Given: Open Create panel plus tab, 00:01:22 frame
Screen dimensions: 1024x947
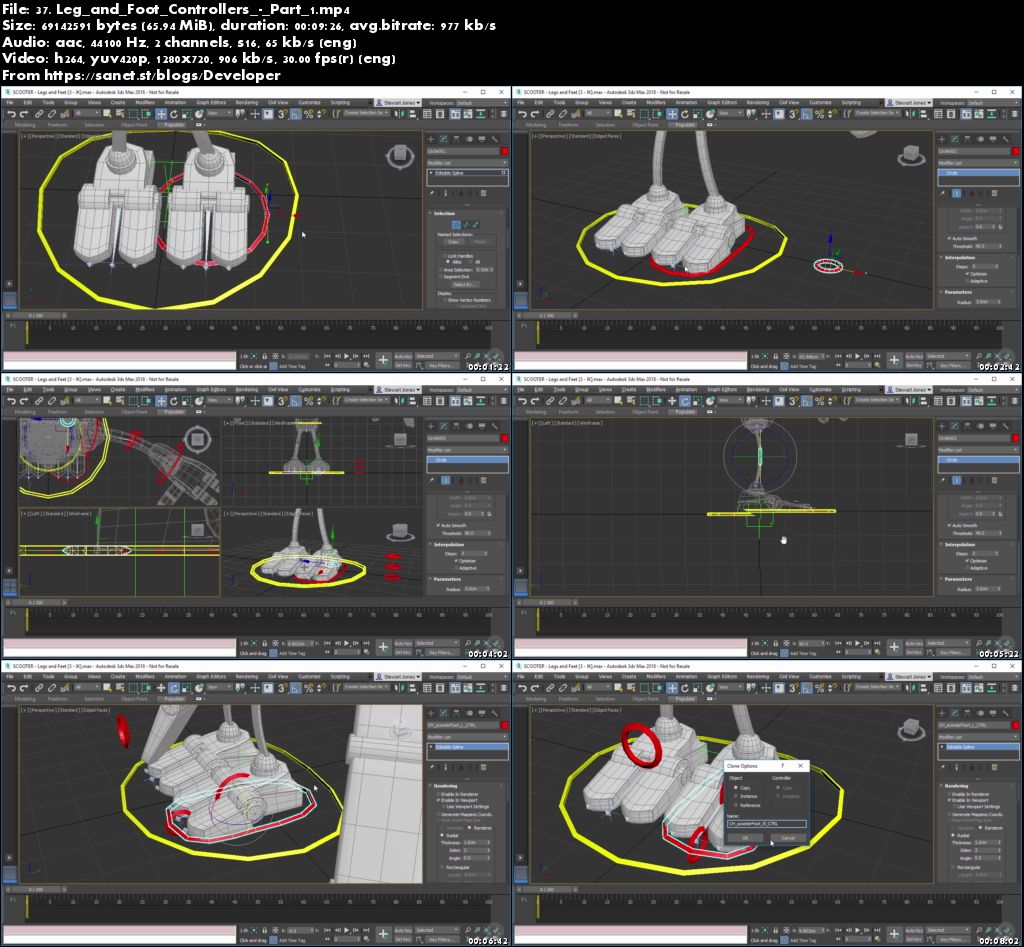Looking at the screenshot, I should tap(431, 139).
